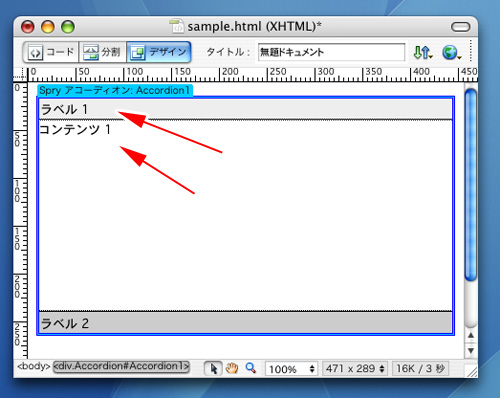Choose the Select pointer tool

point(213,369)
